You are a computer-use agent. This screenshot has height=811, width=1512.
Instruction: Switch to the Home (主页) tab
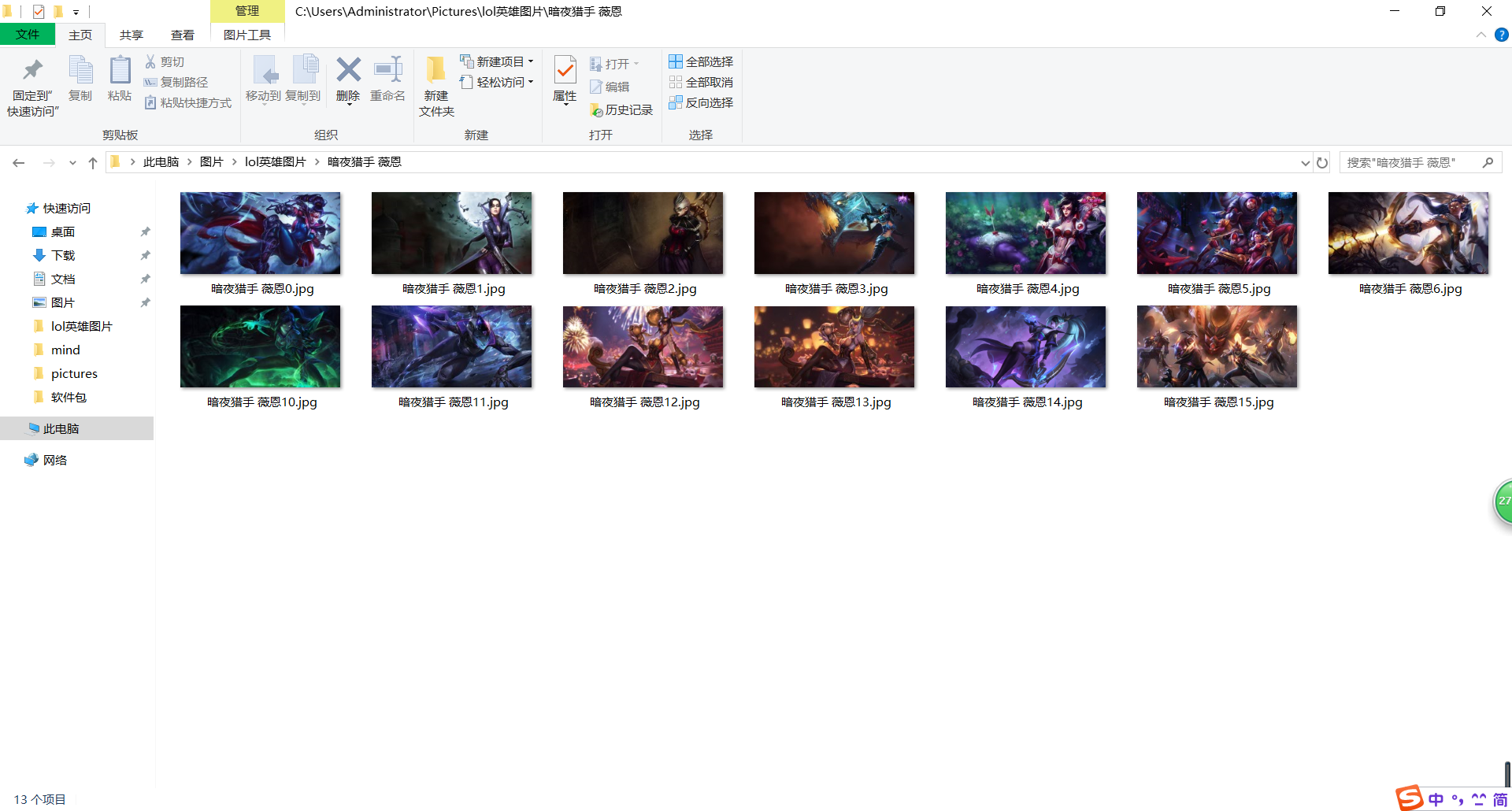click(x=80, y=35)
